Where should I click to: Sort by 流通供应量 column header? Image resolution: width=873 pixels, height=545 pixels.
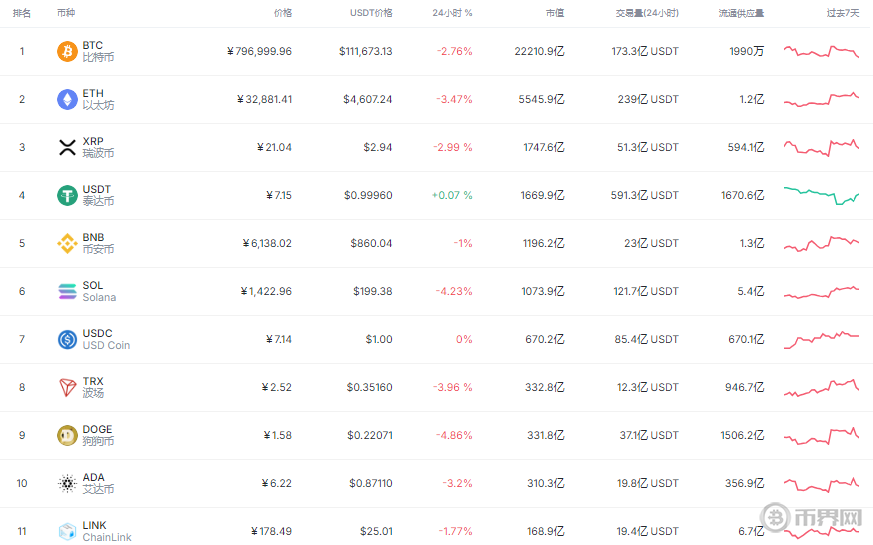740,13
